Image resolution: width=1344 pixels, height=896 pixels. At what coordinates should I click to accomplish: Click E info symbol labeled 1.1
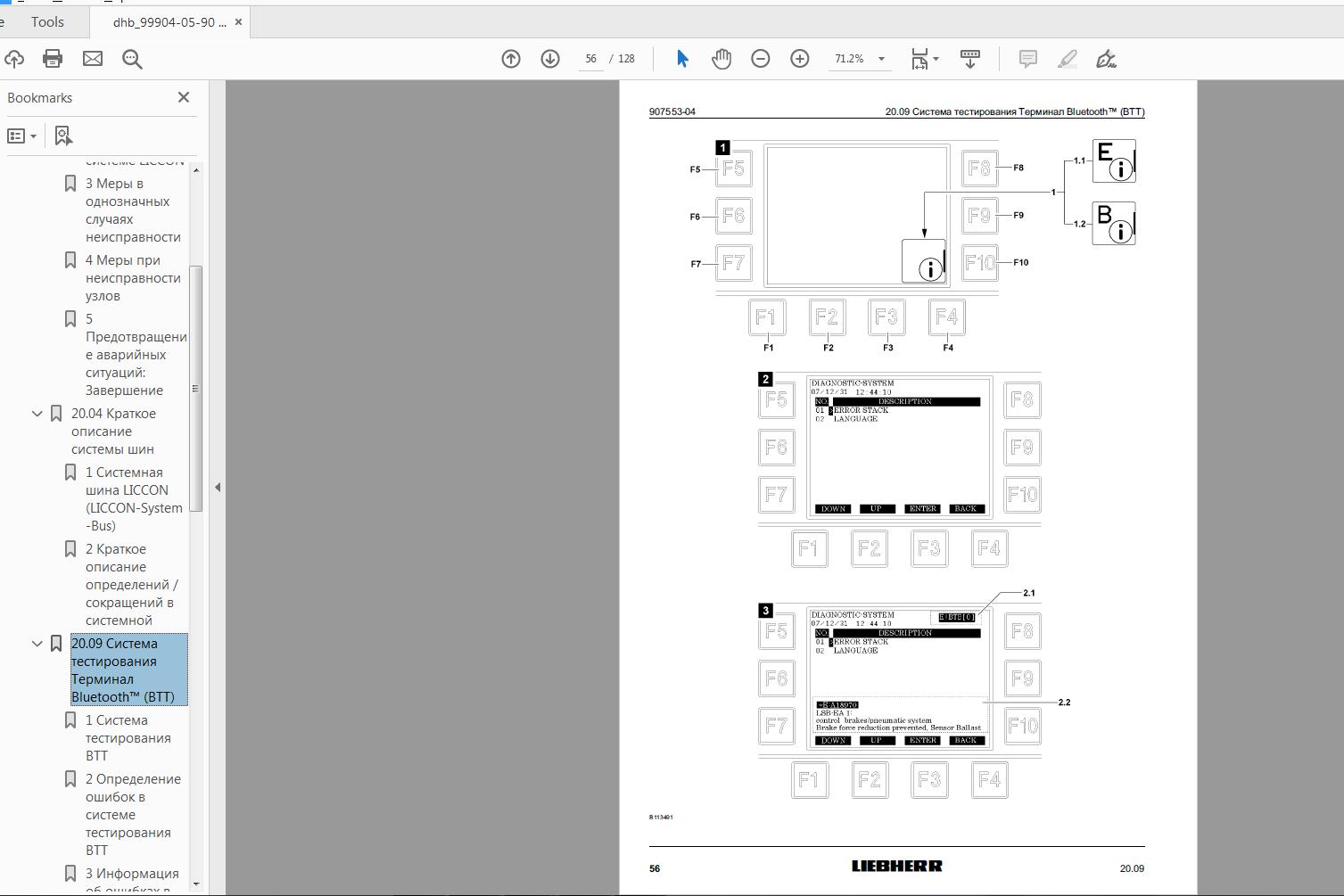pos(1114,161)
